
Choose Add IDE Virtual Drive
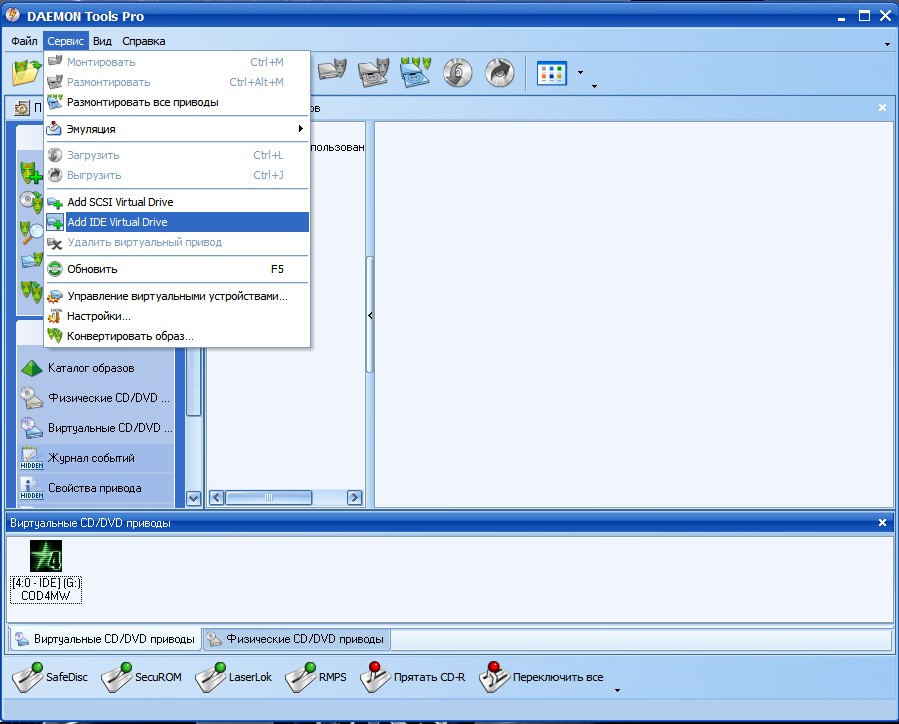(177, 222)
